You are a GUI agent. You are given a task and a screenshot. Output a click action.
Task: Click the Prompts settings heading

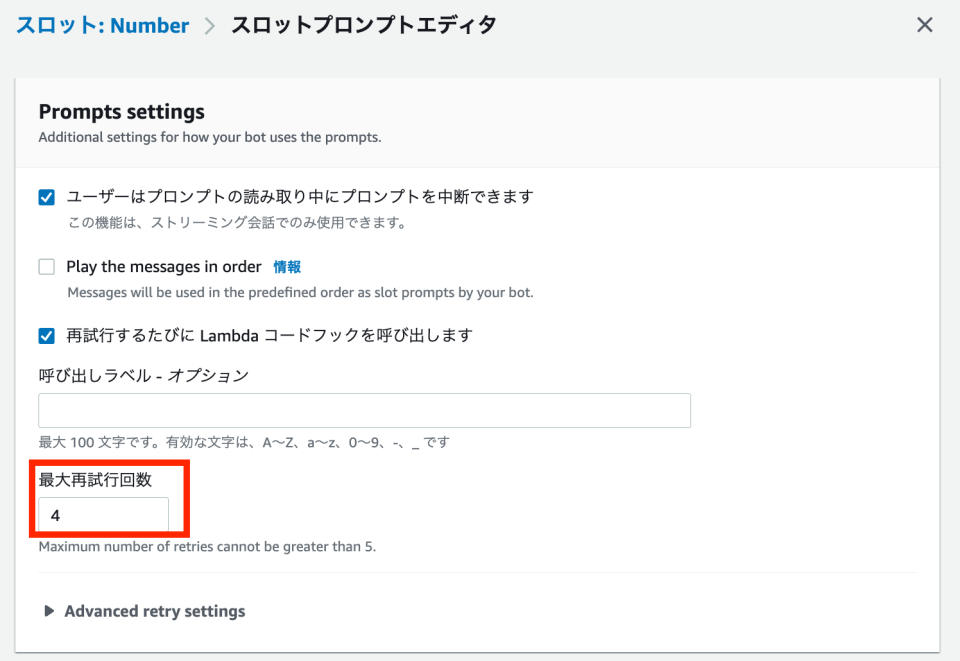click(118, 111)
